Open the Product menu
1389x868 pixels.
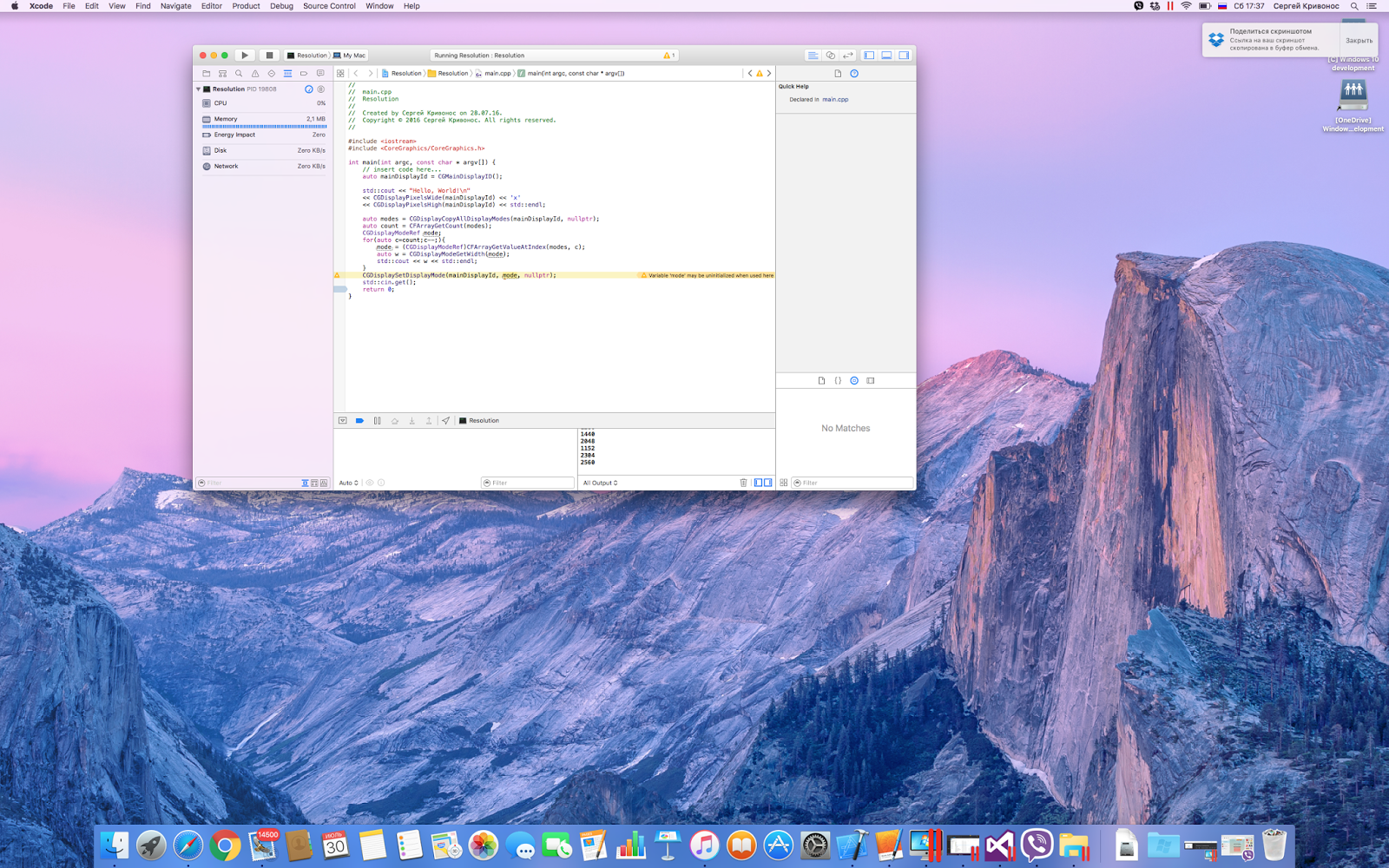pos(246,6)
